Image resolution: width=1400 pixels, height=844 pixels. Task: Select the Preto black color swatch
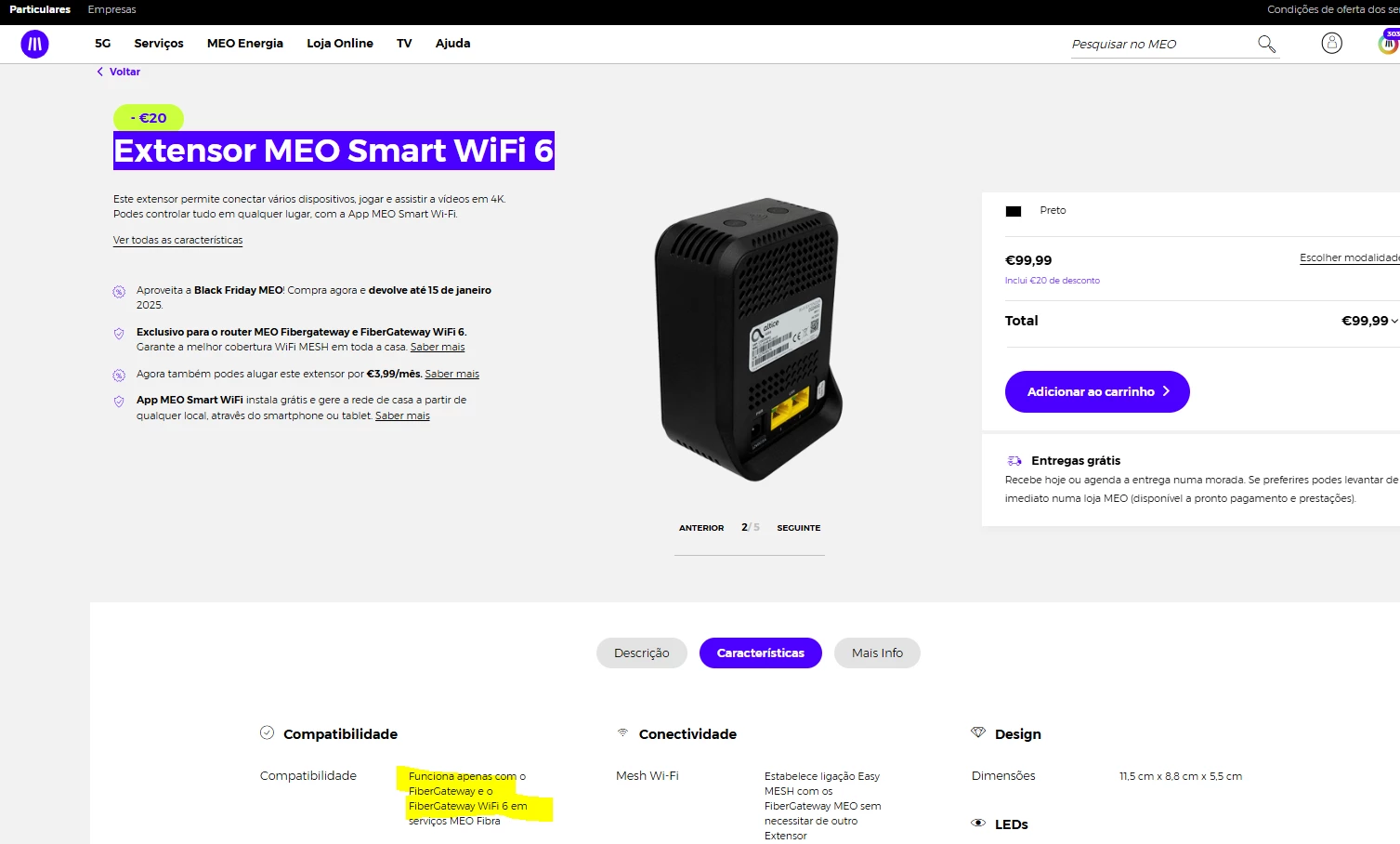pos(1014,211)
